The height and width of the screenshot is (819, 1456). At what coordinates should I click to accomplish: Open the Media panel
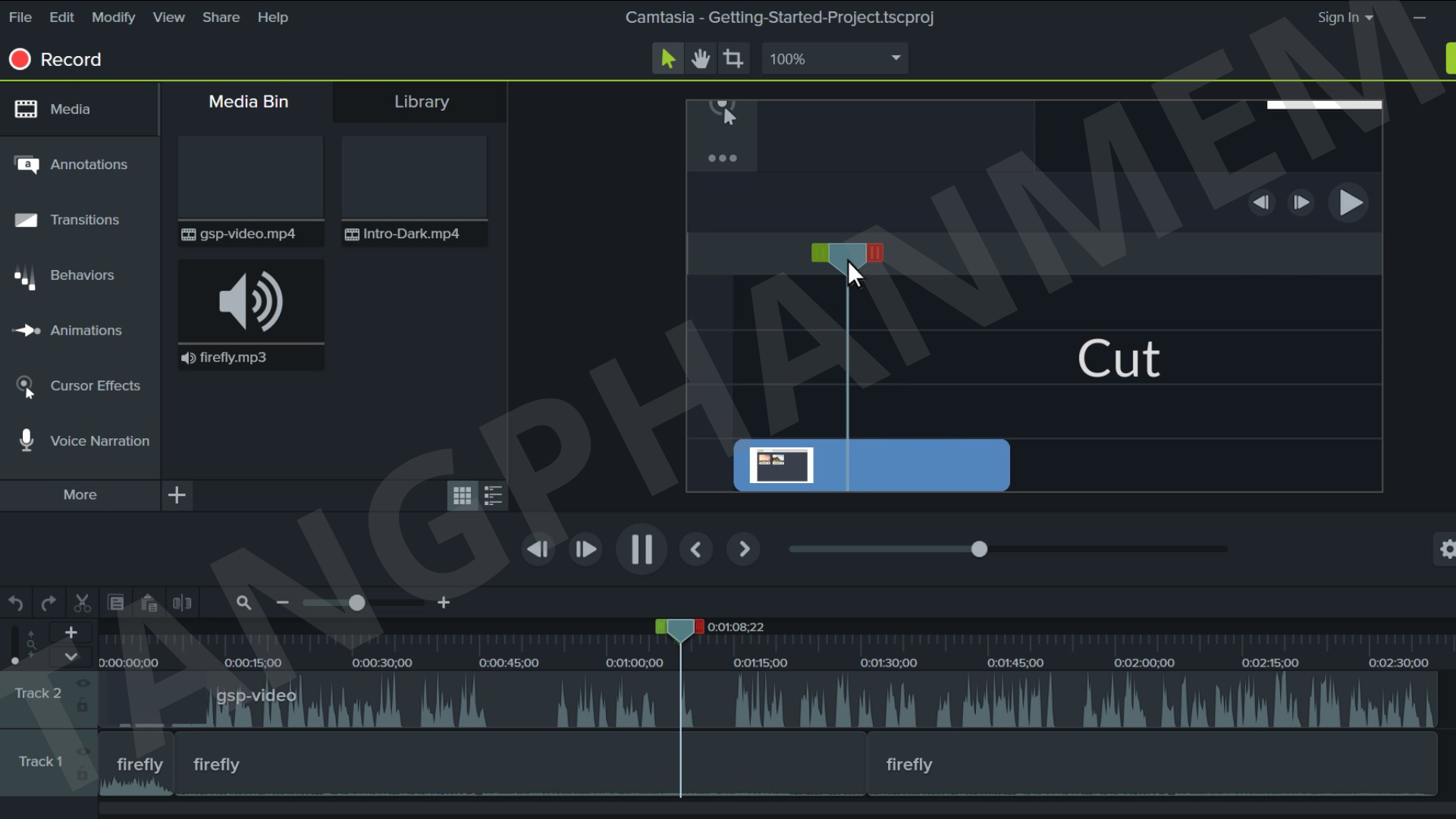tap(80, 109)
